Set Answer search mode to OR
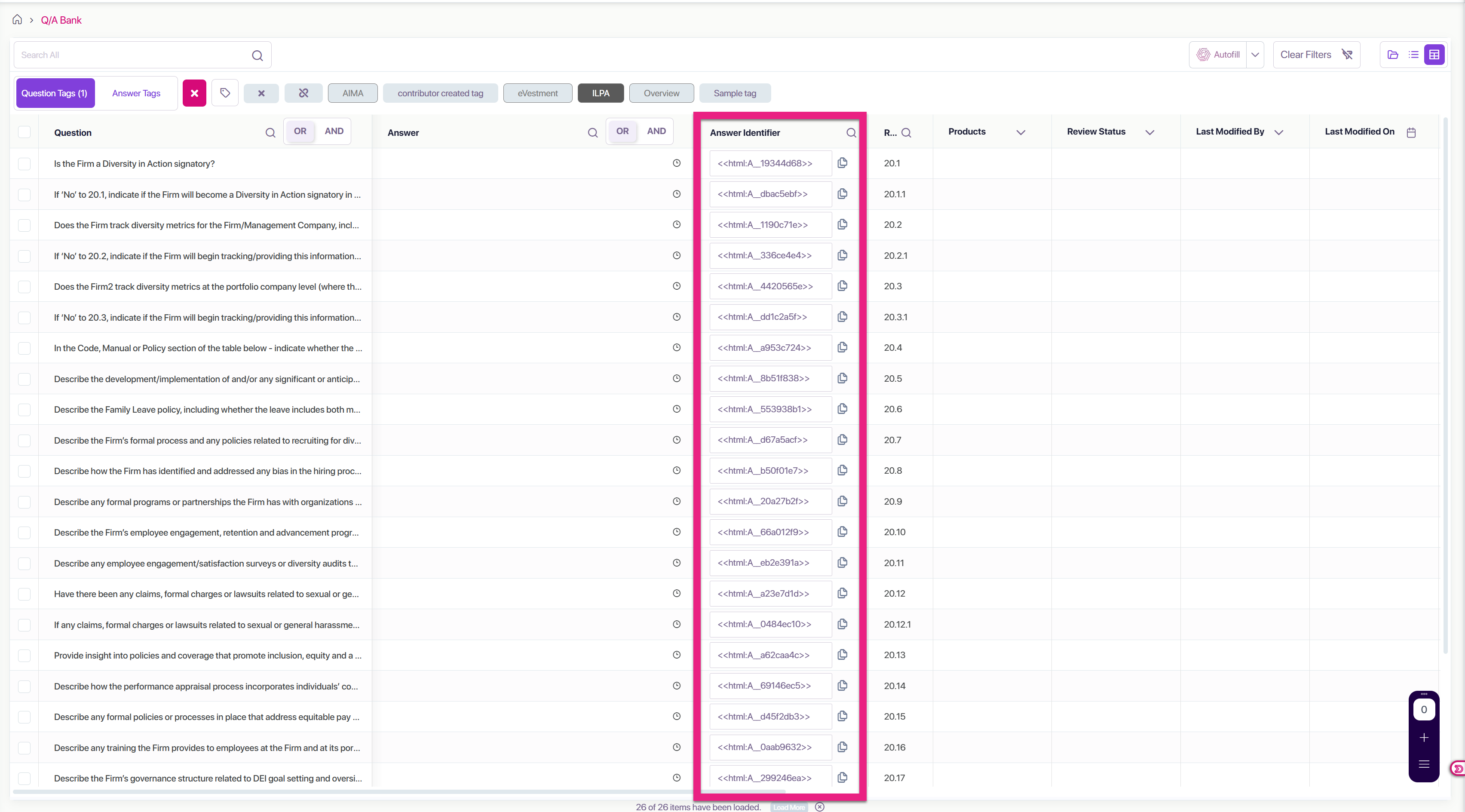Image resolution: width=1465 pixels, height=812 pixels. tap(622, 131)
